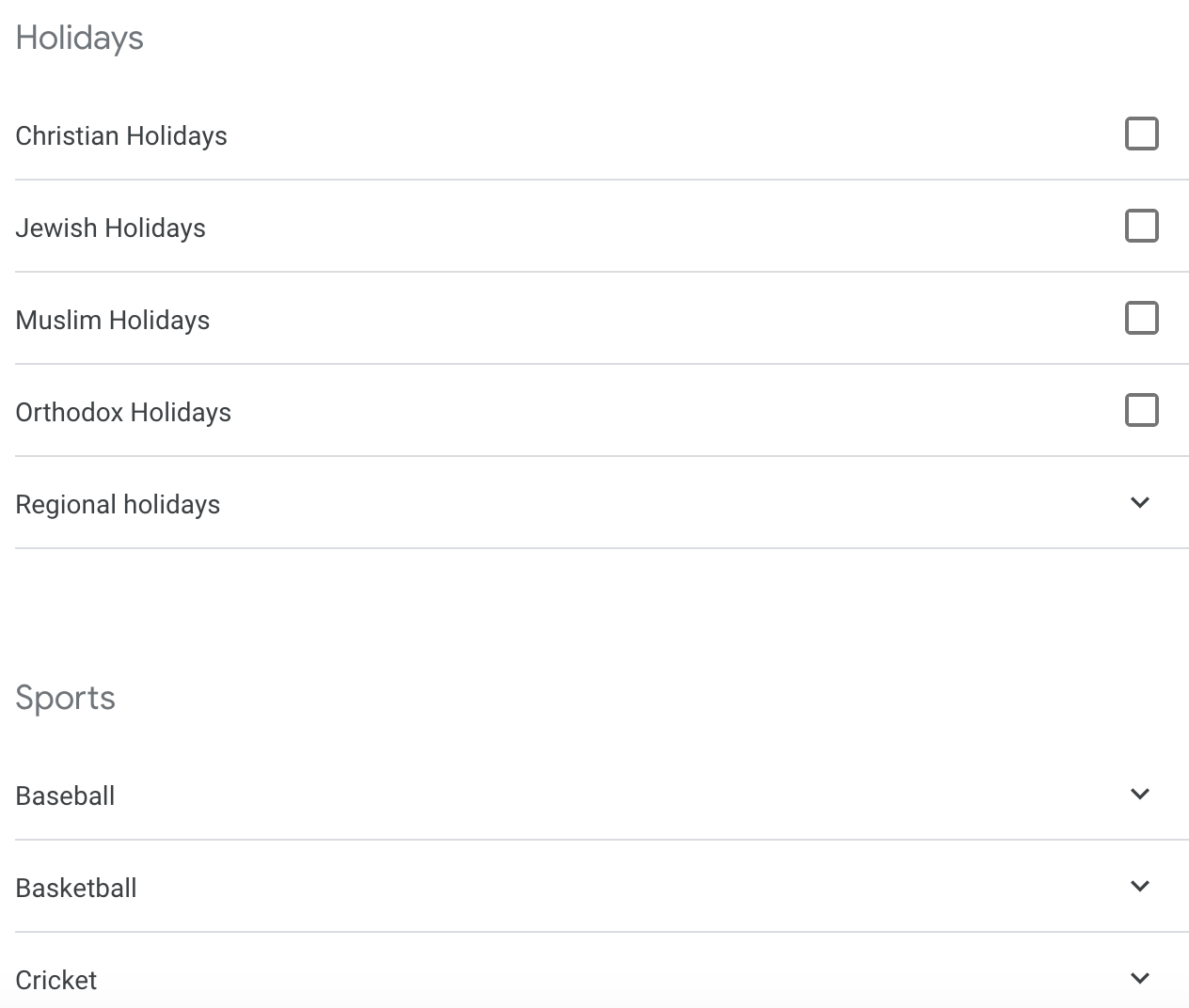Click the Christian Holidays label

pos(121,136)
